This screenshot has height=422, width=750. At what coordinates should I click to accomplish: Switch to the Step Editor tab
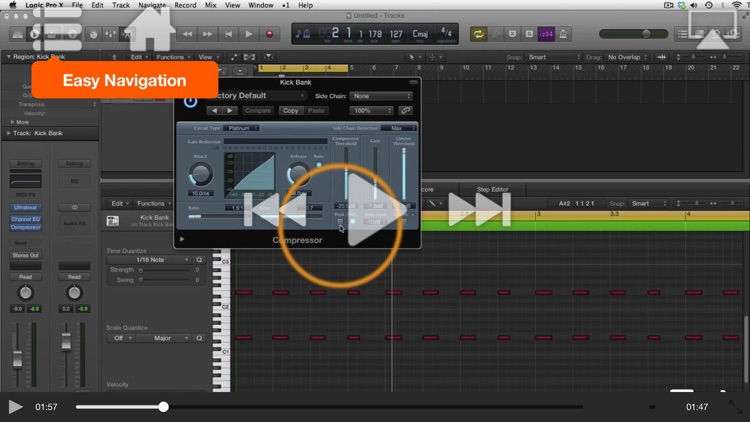(492, 189)
